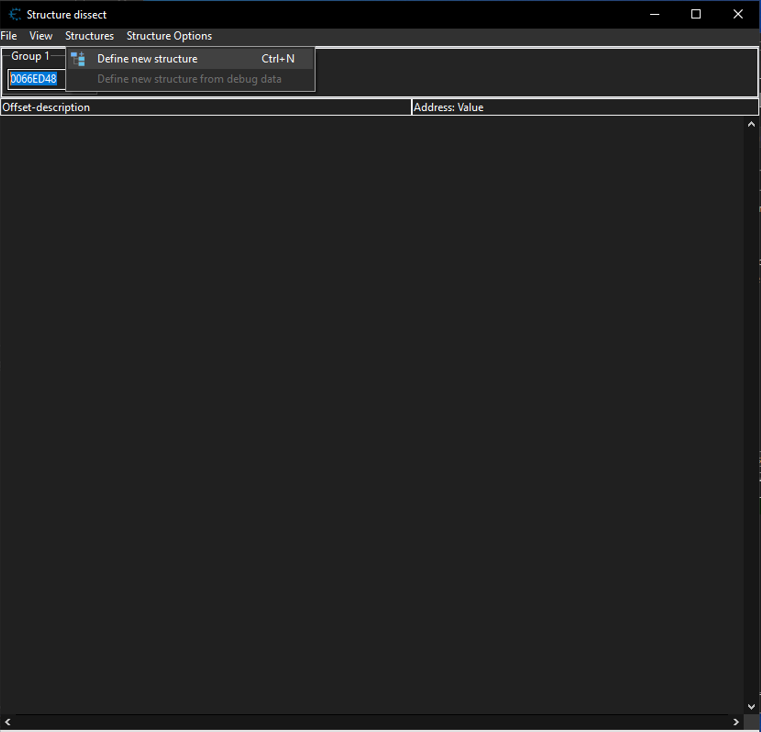Click the horizontal scrollbar track
This screenshot has width=761, height=732.
coord(370,722)
